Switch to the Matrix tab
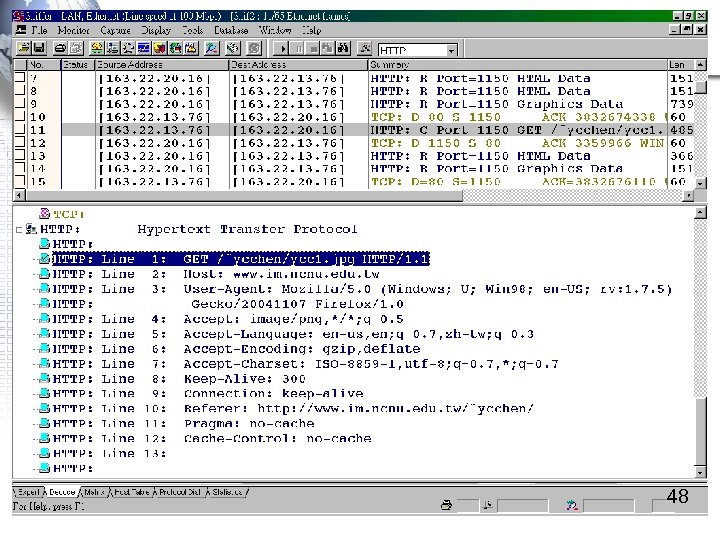The width and height of the screenshot is (720, 540). coord(95,492)
